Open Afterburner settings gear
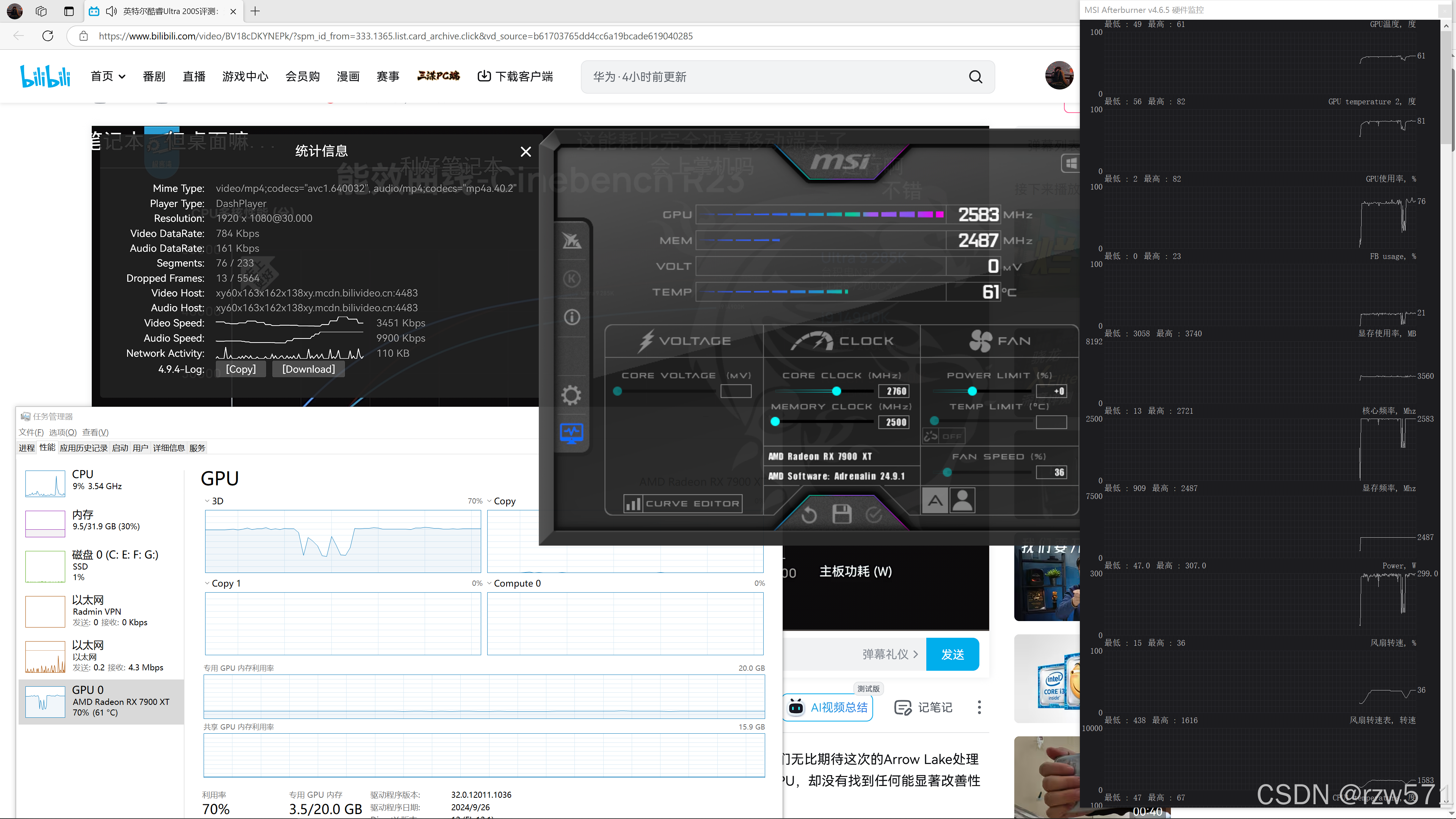The image size is (1456, 819). [x=571, y=395]
